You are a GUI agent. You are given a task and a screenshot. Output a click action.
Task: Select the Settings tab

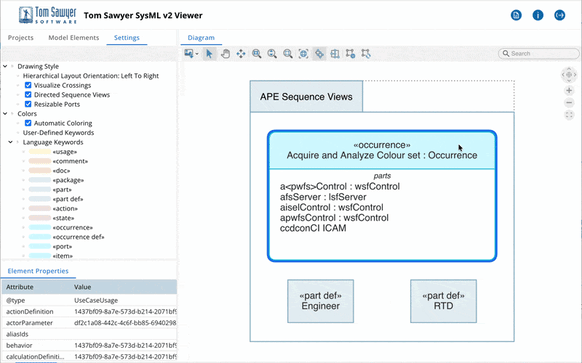[127, 37]
